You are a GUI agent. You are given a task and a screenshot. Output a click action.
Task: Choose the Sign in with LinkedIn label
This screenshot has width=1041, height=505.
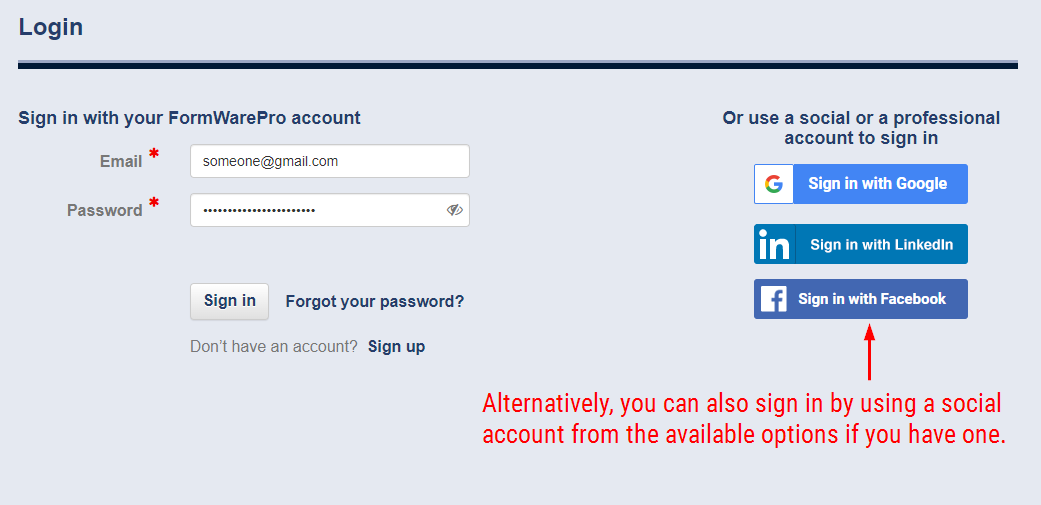(x=881, y=244)
